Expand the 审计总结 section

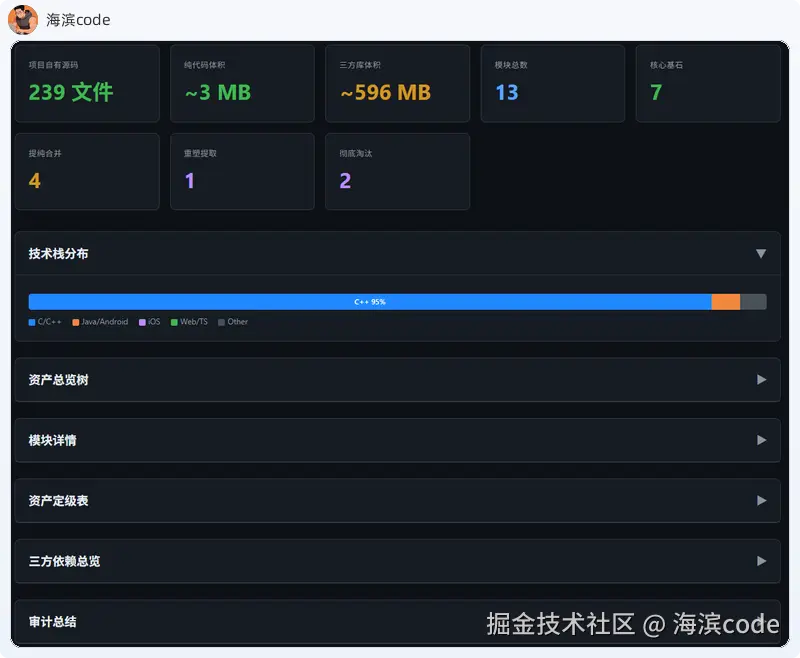762,621
